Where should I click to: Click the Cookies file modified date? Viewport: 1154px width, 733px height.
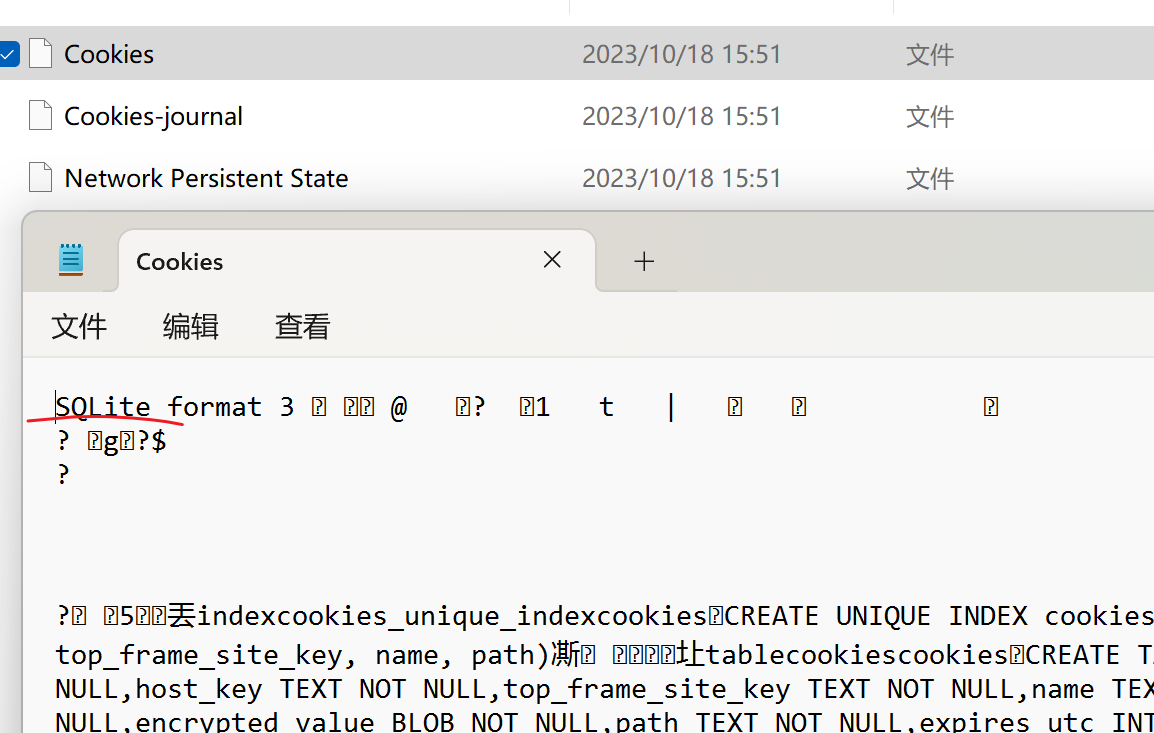pyautogui.click(x=681, y=54)
